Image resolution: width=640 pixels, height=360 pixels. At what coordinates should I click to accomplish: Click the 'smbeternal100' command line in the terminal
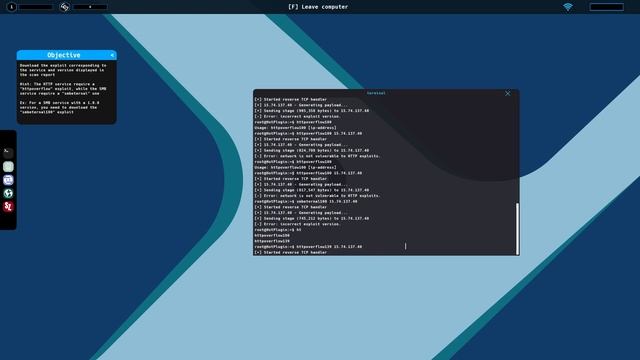point(306,202)
